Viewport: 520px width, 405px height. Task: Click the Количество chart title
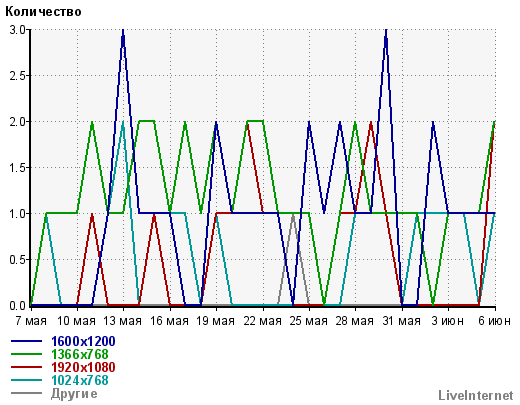[43, 12]
